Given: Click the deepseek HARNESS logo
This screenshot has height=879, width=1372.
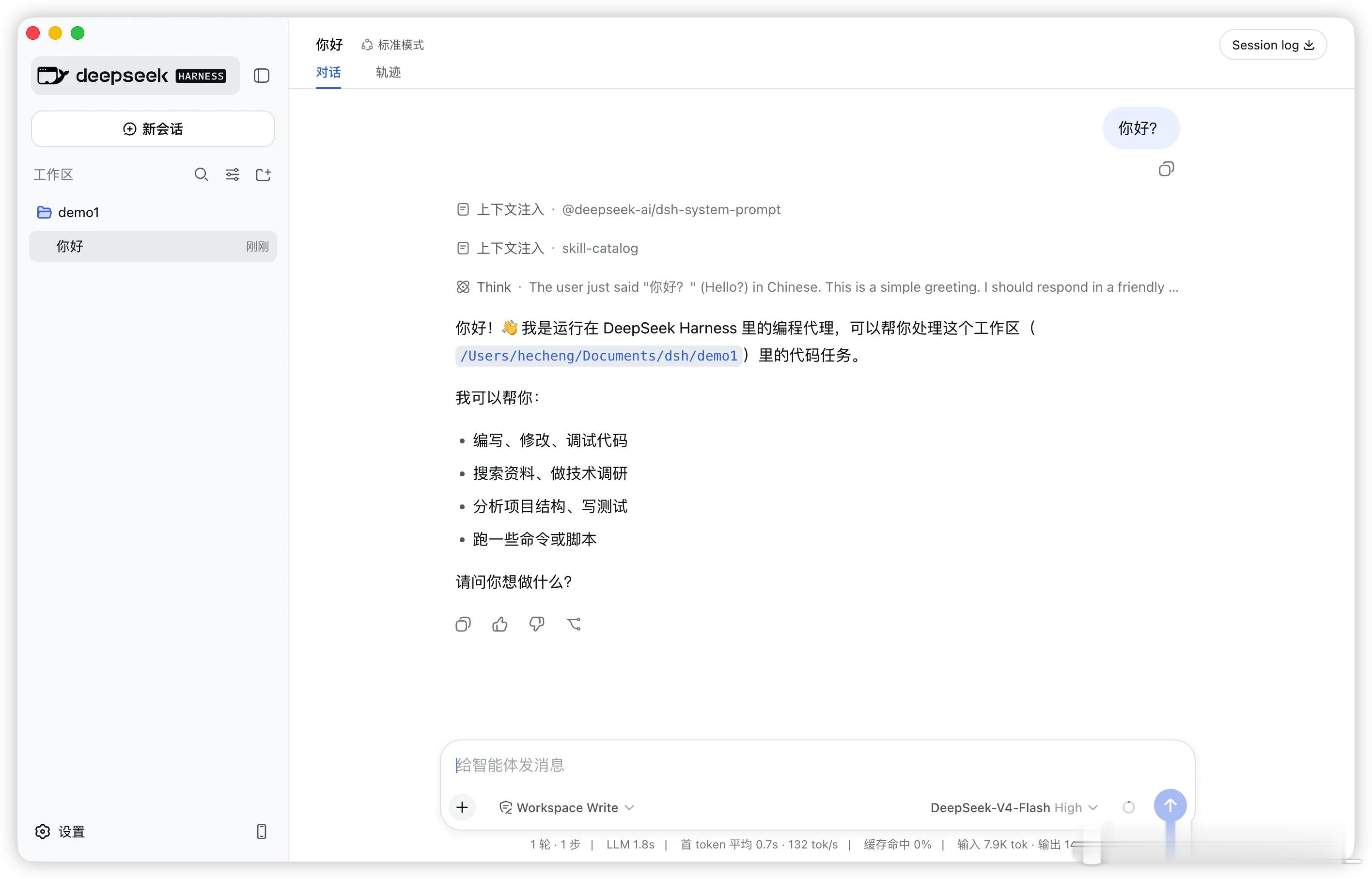Looking at the screenshot, I should (x=135, y=75).
